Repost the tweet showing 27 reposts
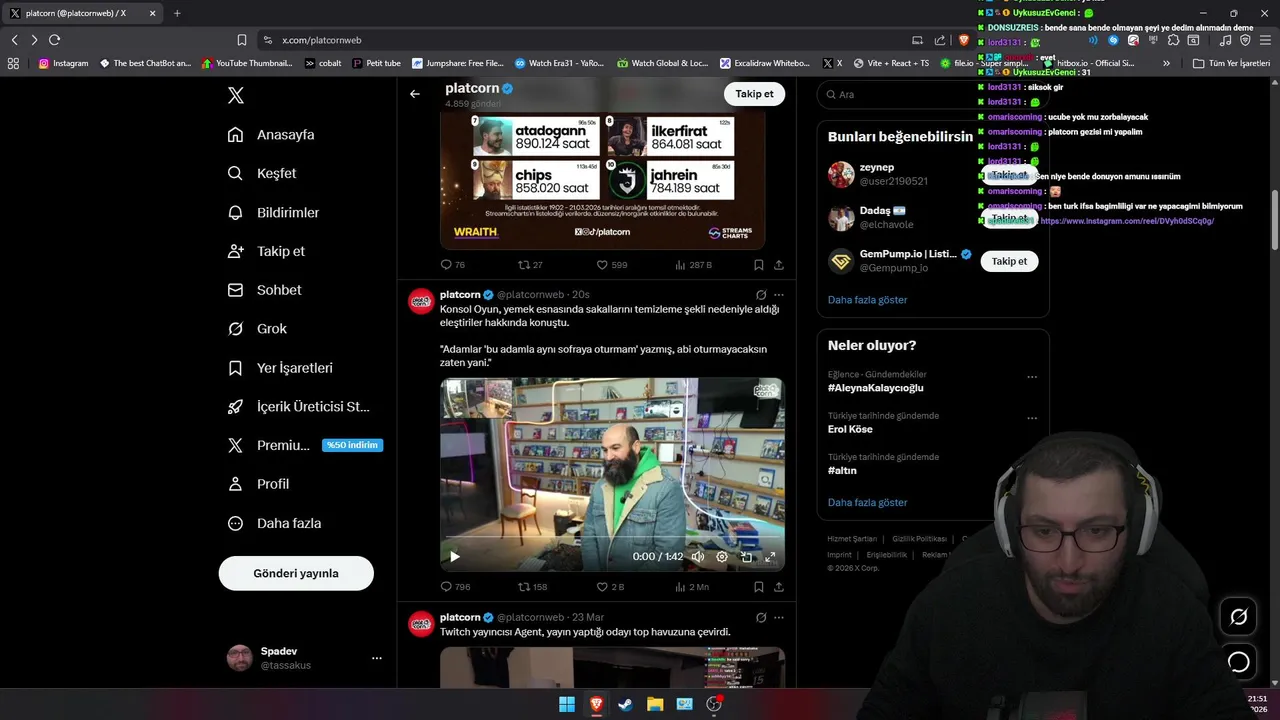 530,265
